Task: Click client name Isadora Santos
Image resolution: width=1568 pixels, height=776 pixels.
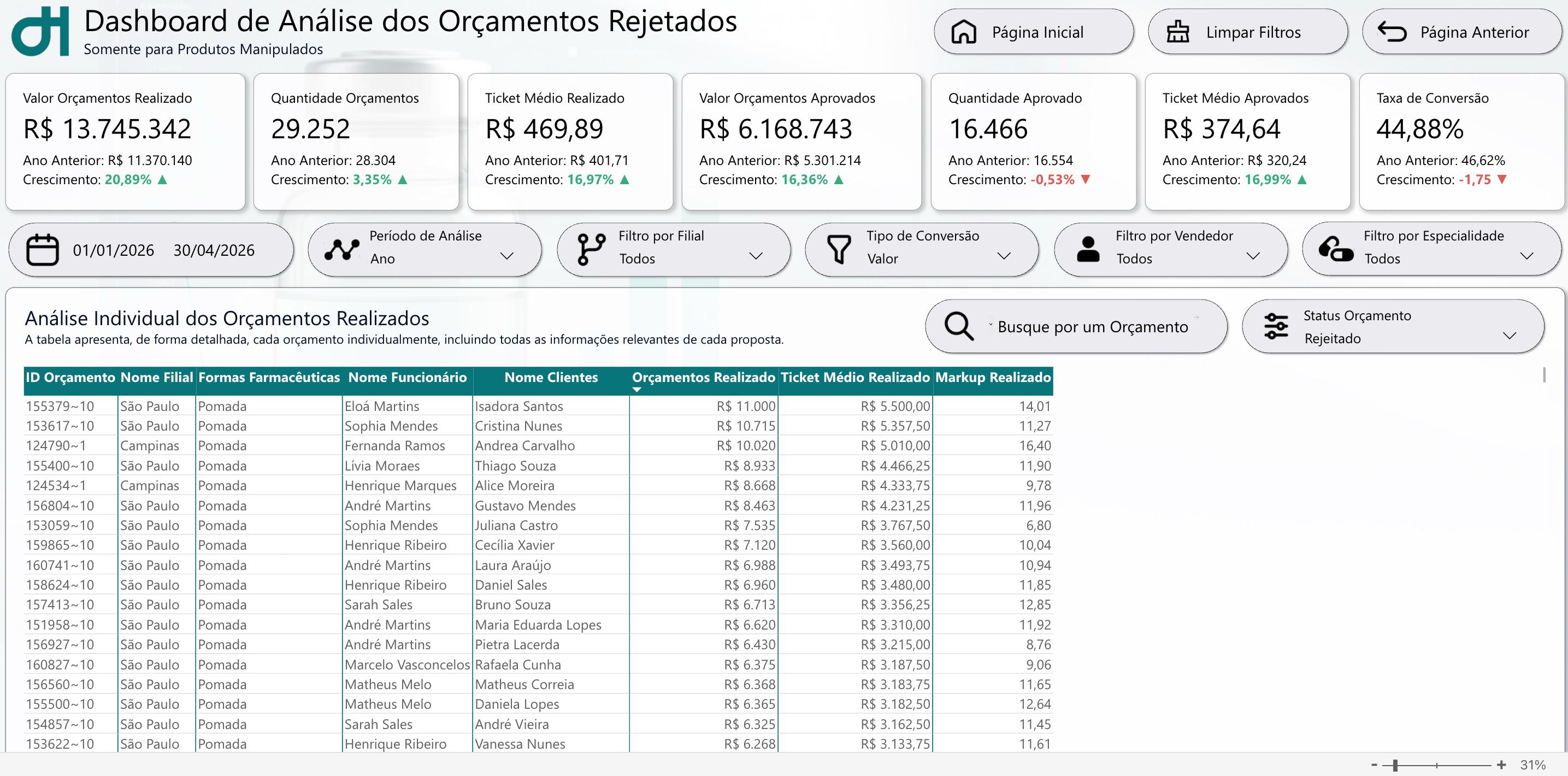Action: click(x=518, y=406)
